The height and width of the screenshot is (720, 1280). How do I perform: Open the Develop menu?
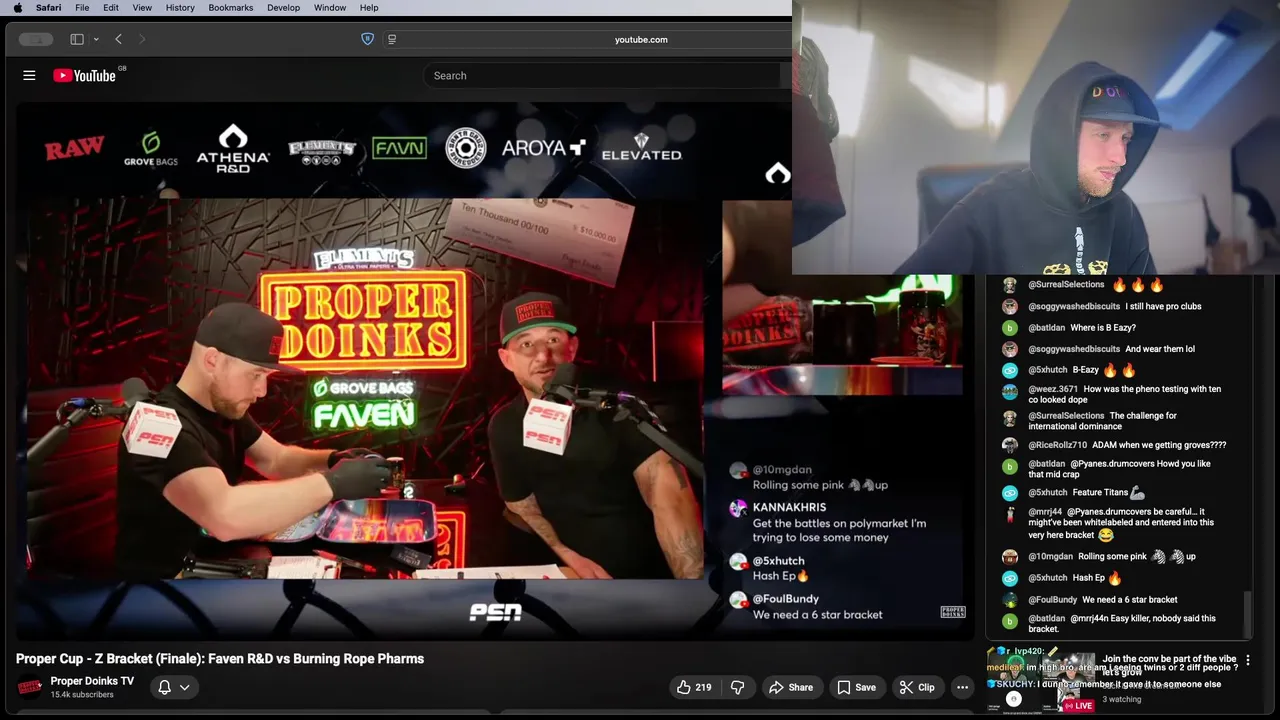pyautogui.click(x=283, y=7)
